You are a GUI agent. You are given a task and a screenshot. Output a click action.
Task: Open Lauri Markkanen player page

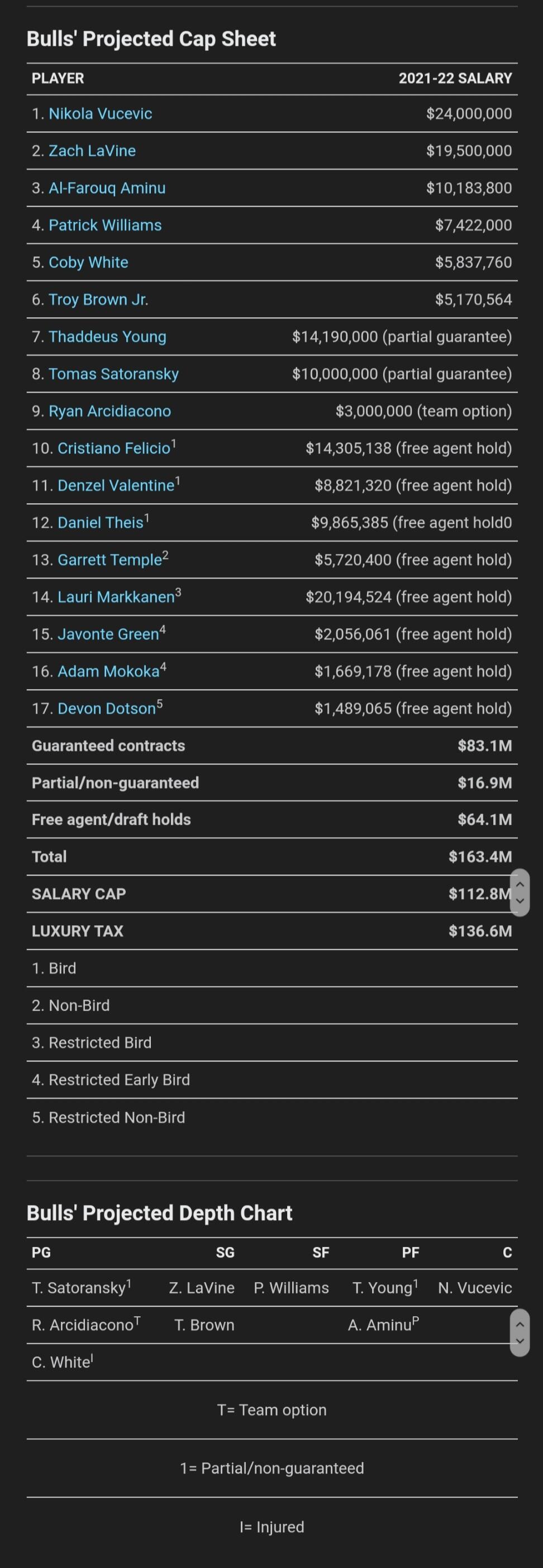tap(116, 597)
